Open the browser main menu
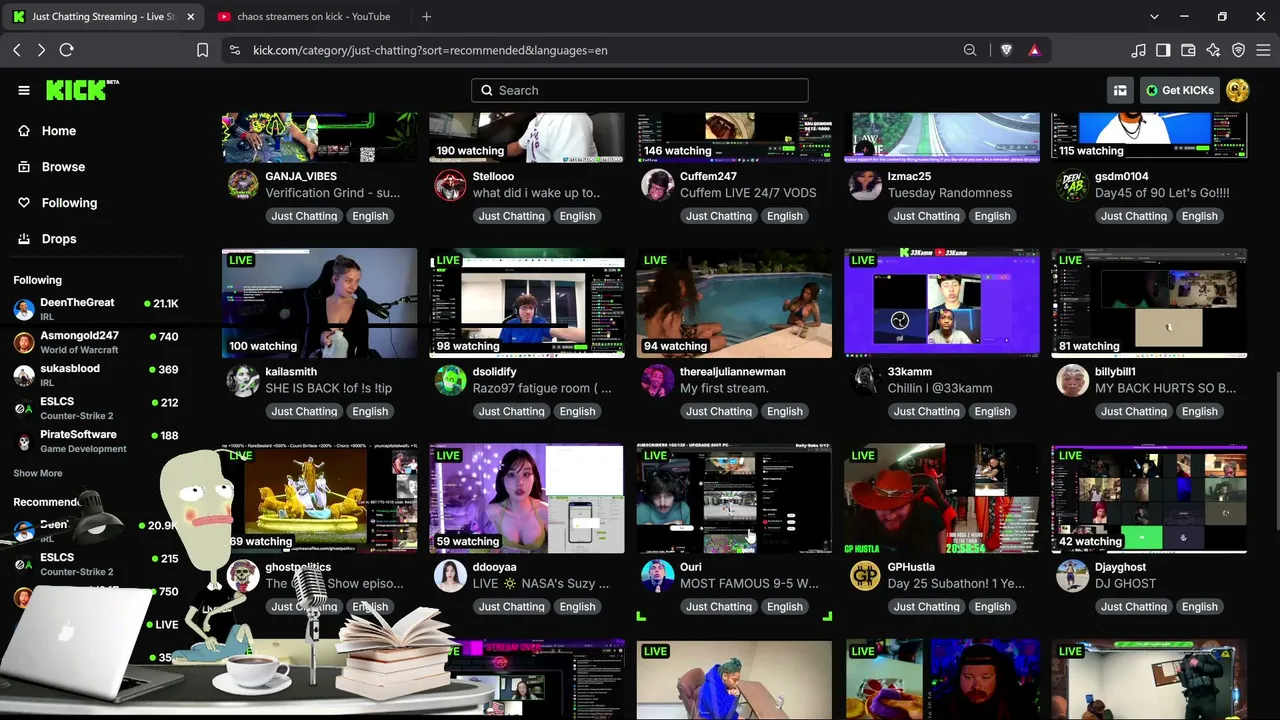Viewport: 1280px width, 720px height. pyautogui.click(x=1263, y=50)
